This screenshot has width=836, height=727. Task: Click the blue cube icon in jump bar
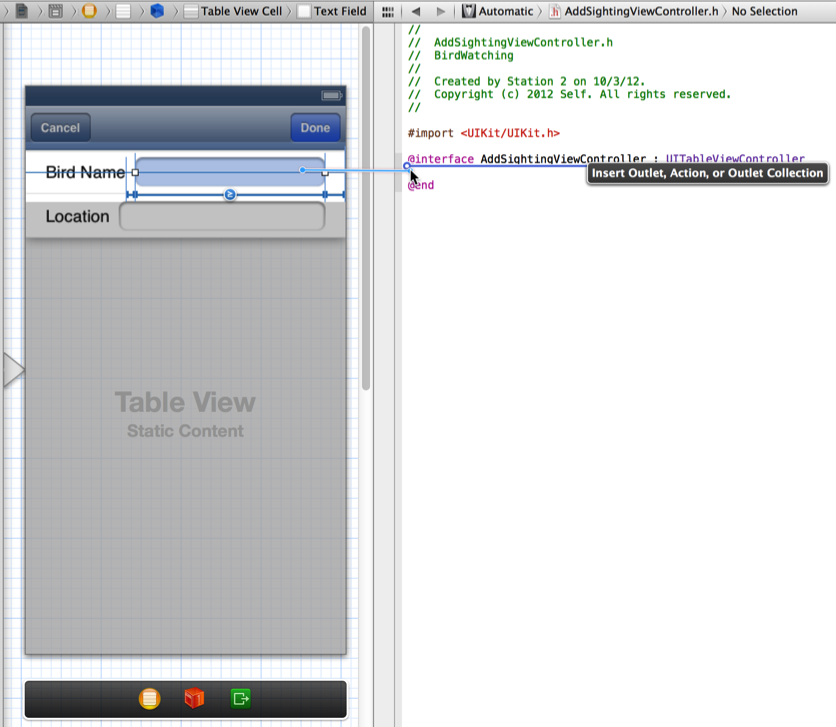pos(157,11)
